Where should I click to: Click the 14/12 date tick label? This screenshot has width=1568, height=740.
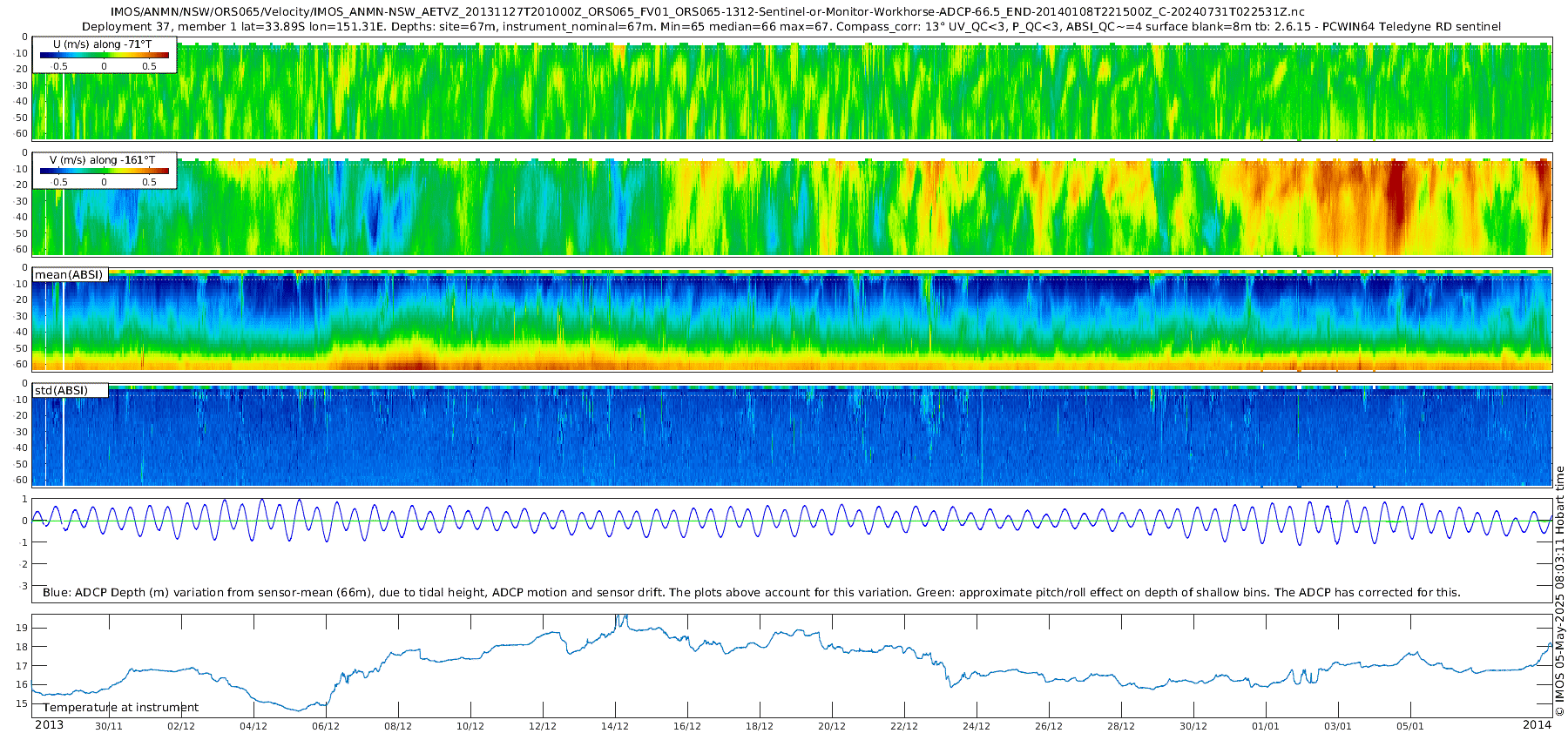click(615, 726)
